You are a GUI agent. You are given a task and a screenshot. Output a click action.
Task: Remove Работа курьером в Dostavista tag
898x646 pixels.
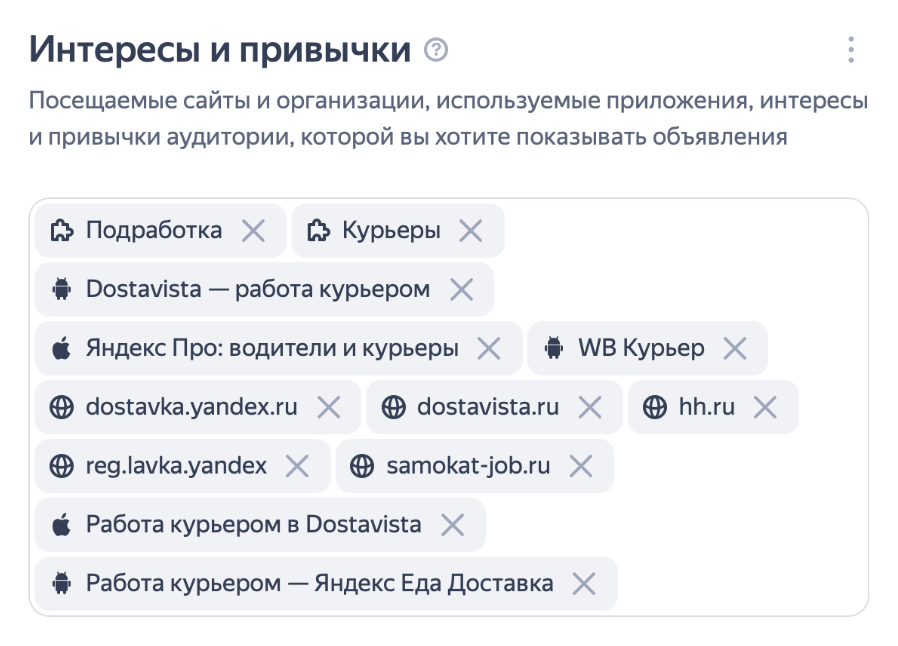[x=453, y=525]
